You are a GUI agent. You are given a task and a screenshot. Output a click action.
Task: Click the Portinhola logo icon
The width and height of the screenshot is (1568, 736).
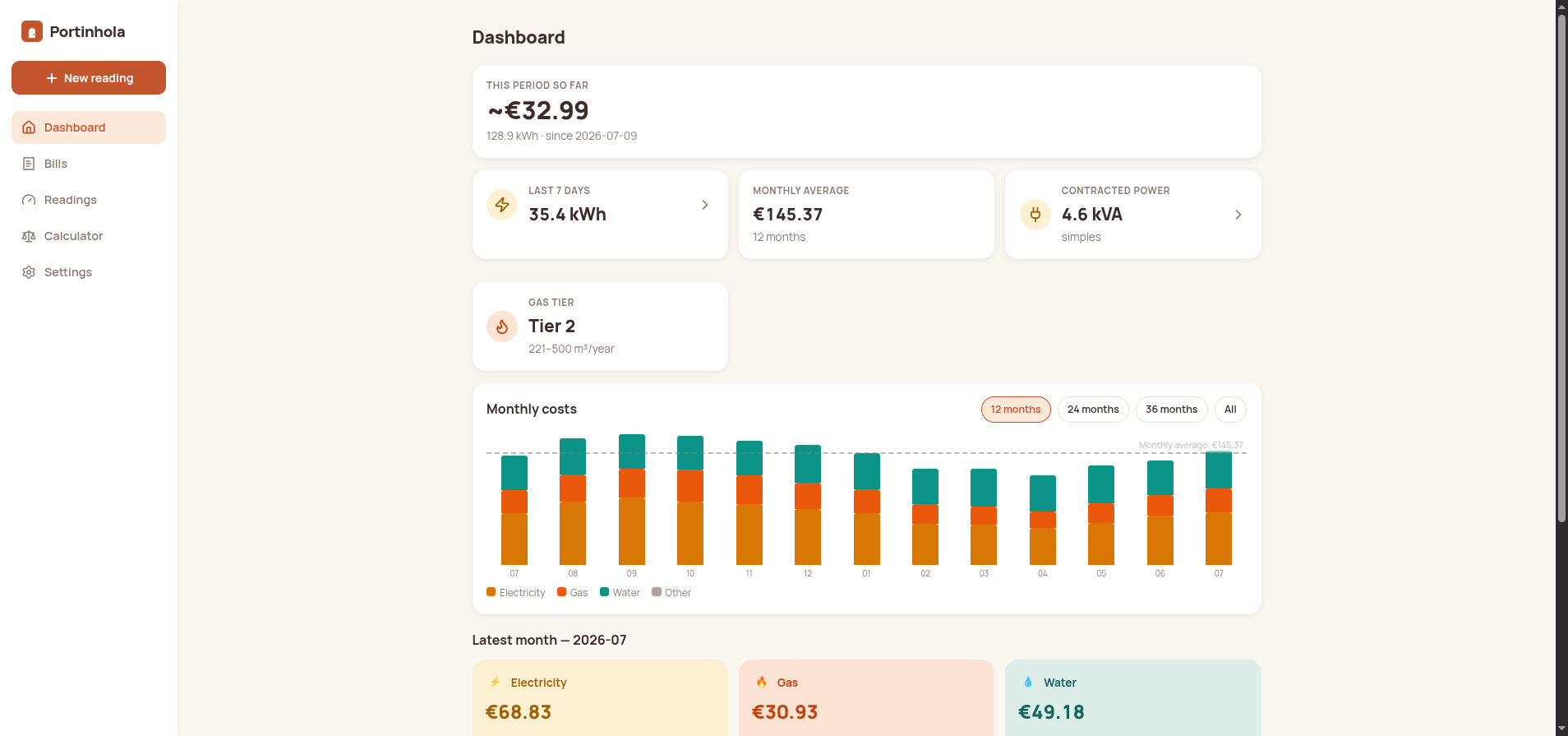click(32, 32)
